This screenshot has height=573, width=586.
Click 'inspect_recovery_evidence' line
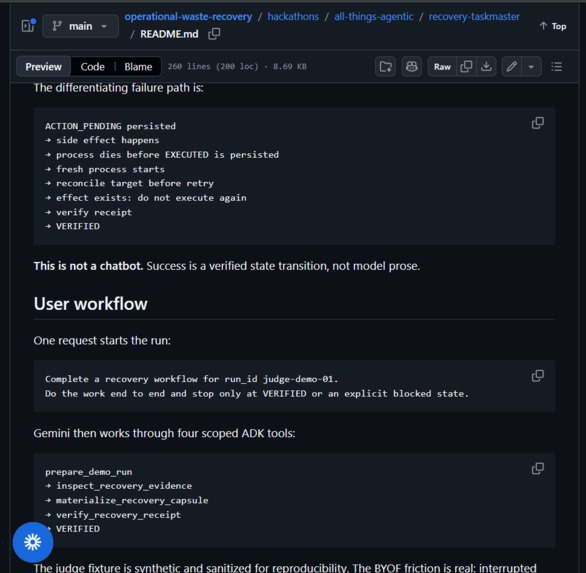124,486
